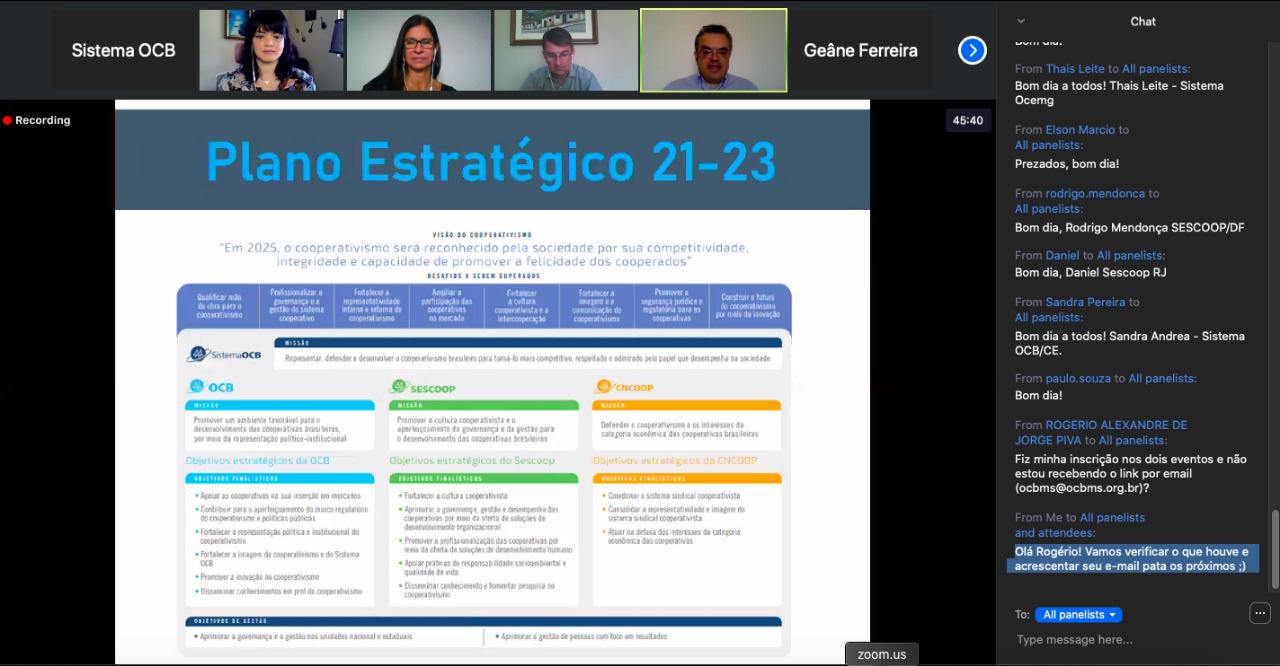Collapse the Chat panel with the top chevron
1280x666 pixels.
(1021, 21)
